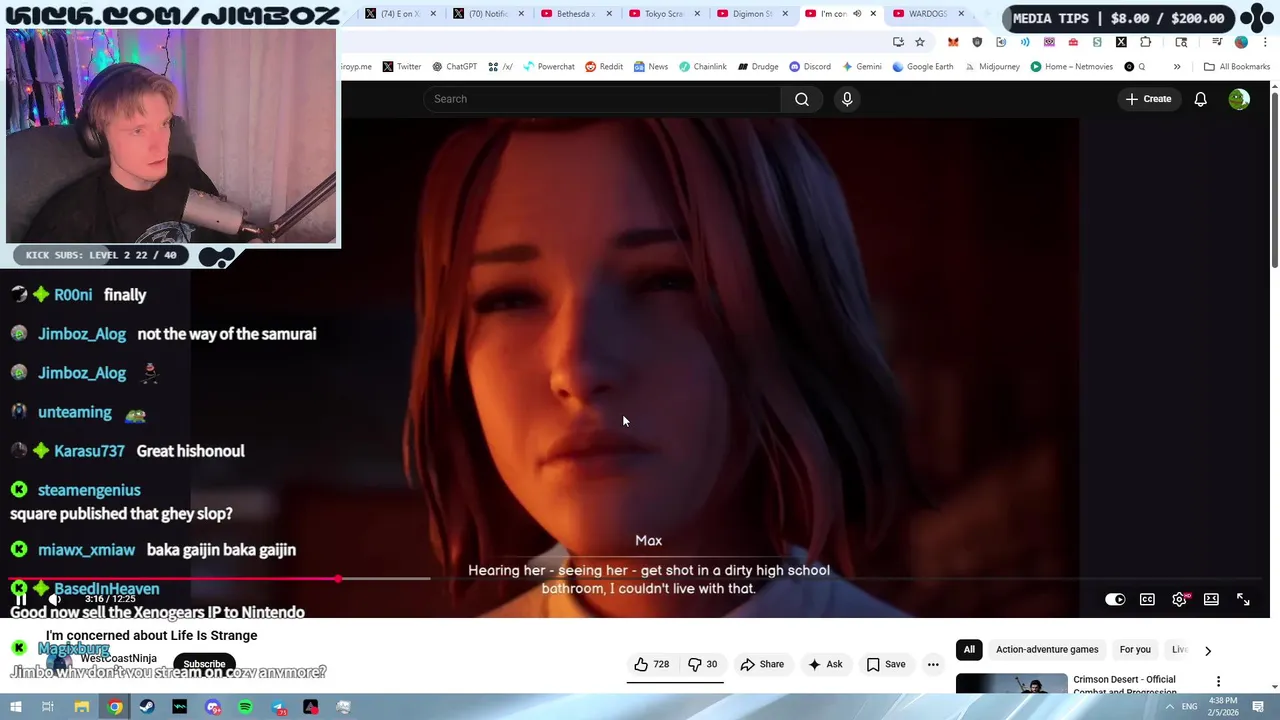Open the media control playlist icon

(1217, 42)
